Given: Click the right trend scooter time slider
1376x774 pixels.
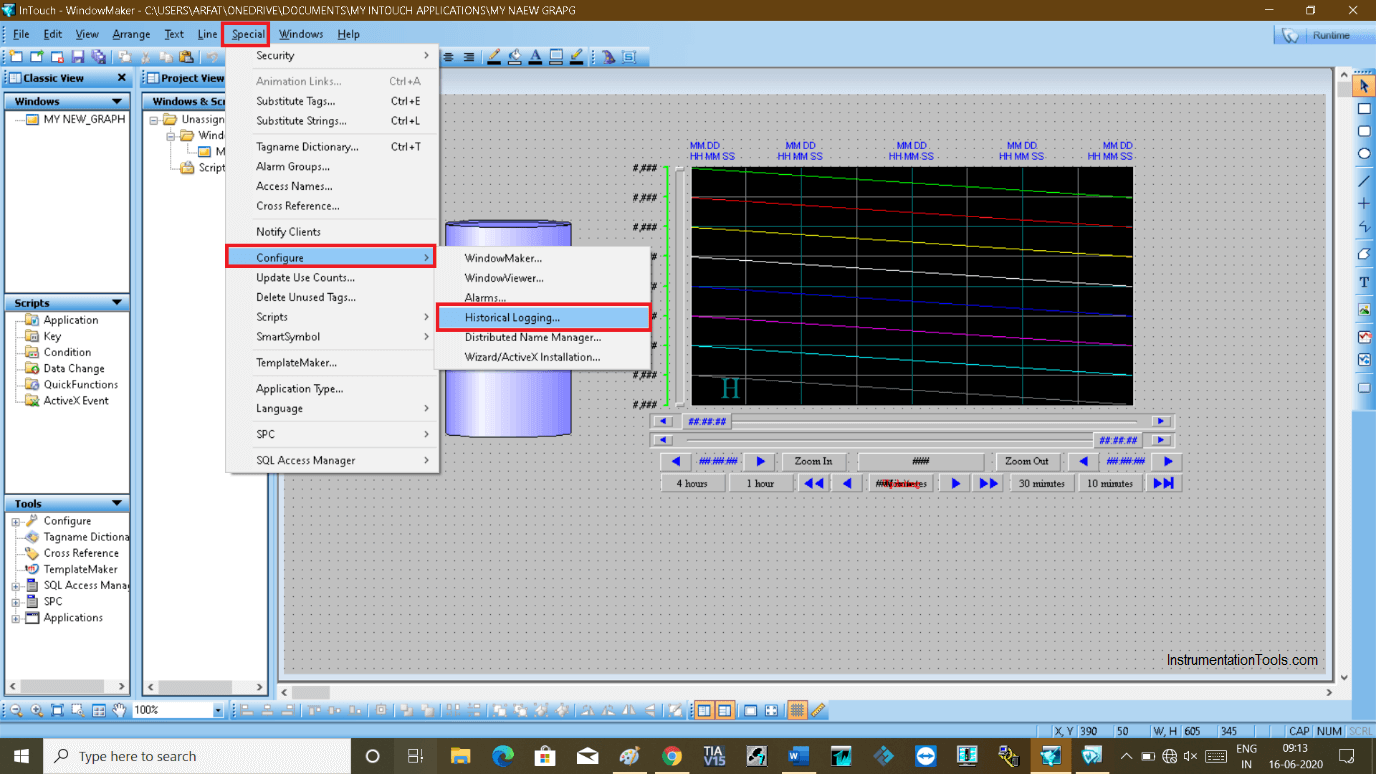Looking at the screenshot, I should (1118, 440).
